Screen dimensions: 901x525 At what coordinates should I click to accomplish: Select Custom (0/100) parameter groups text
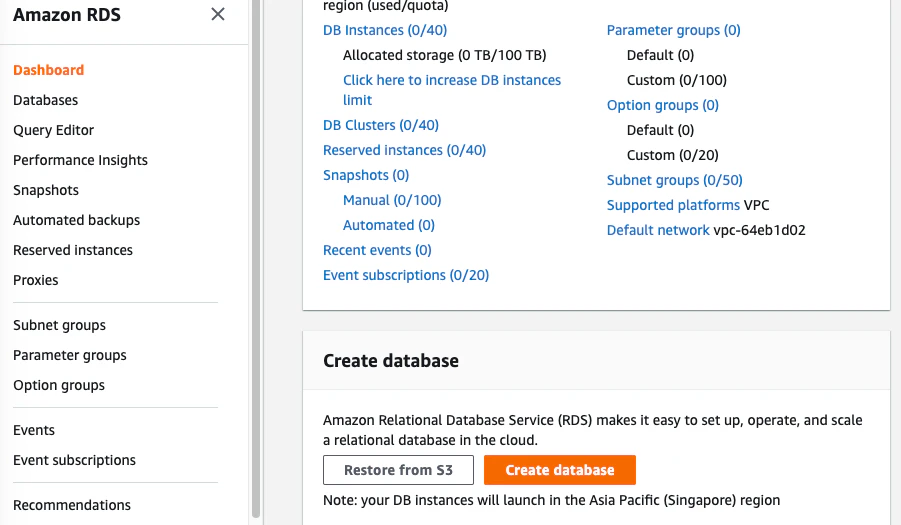(x=677, y=80)
